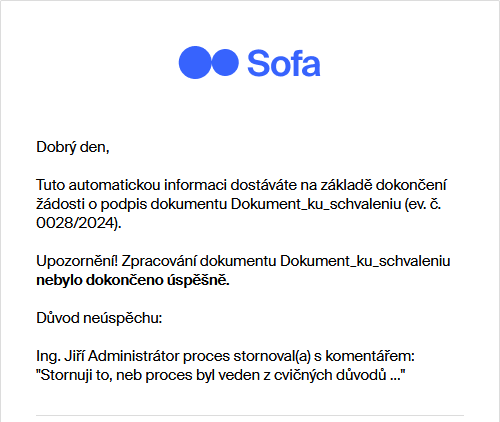The width and height of the screenshot is (500, 422).
Task: Click Dokument_ku_schvaleniu in the warning sentence
Action: pyautogui.click(x=365, y=261)
